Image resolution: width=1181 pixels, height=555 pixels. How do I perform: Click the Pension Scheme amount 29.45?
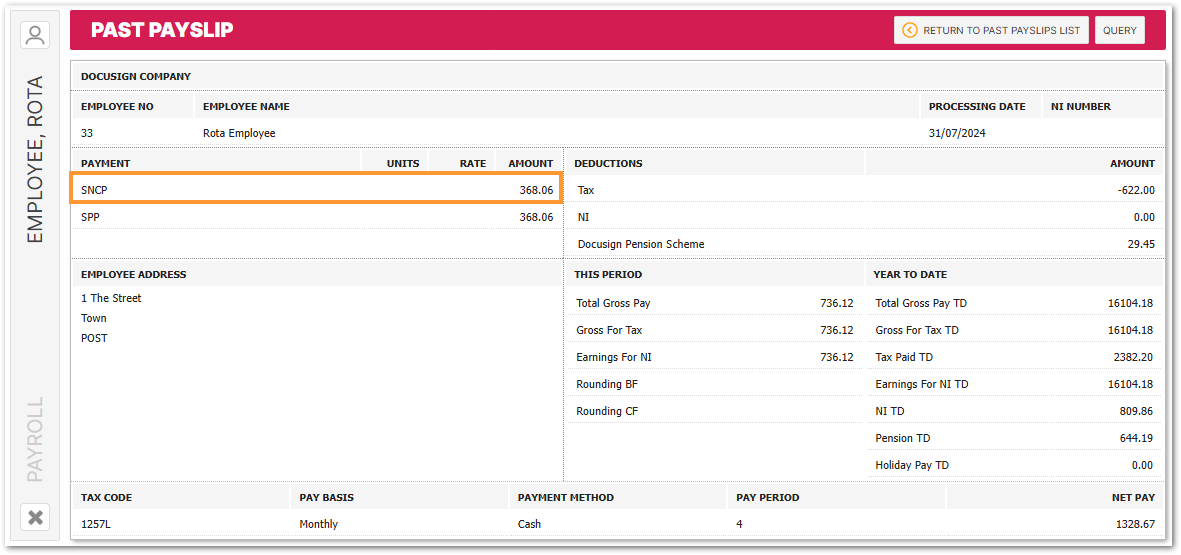point(1141,244)
